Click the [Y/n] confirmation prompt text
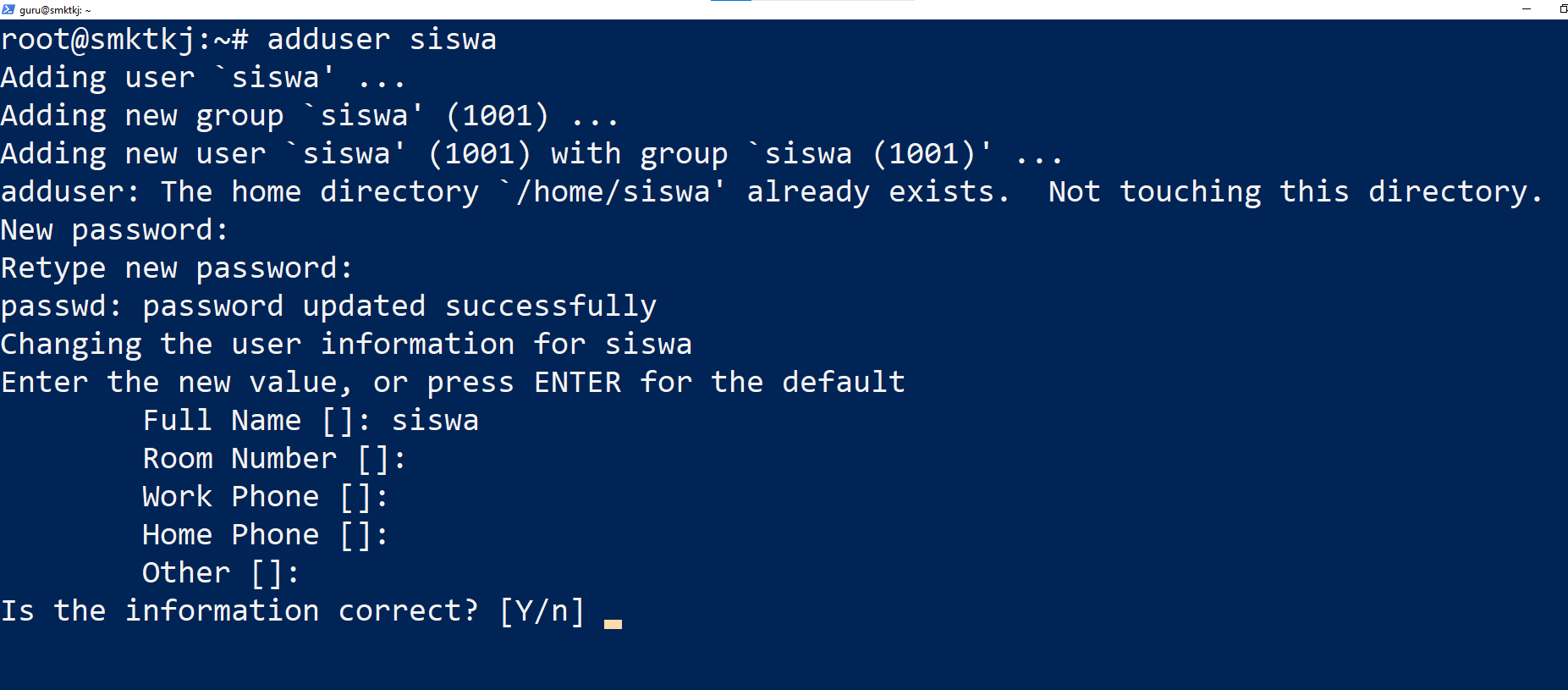Image resolution: width=1568 pixels, height=690 pixels. [542, 611]
